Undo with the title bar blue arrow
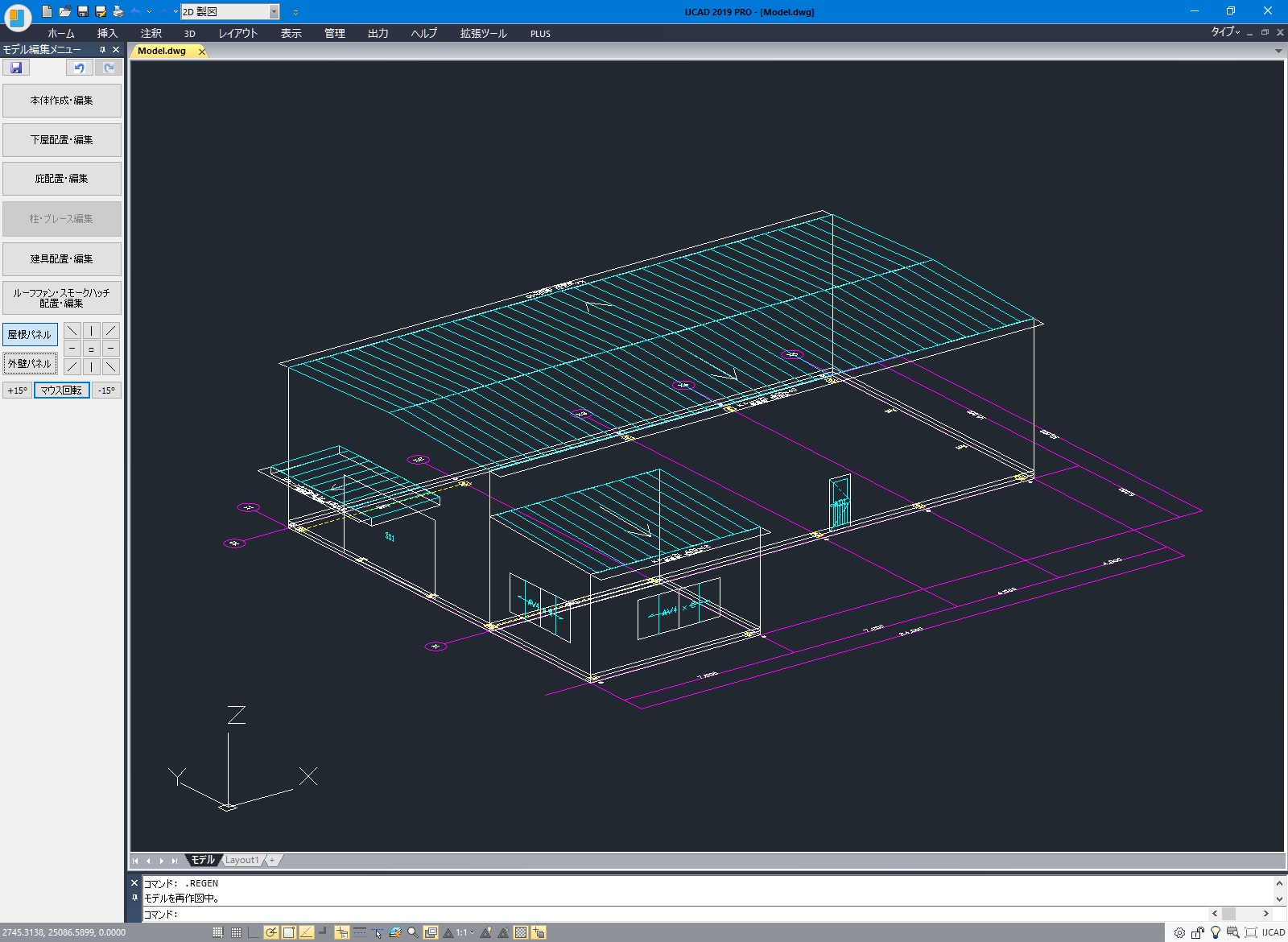 135,11
